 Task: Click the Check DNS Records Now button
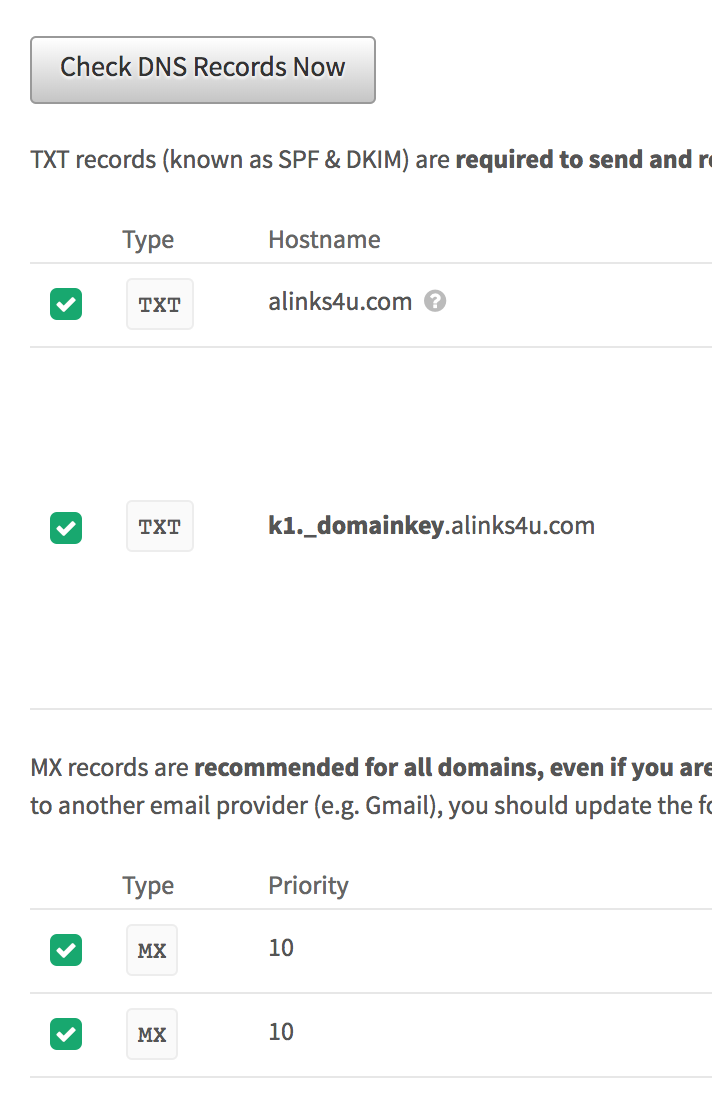point(203,69)
